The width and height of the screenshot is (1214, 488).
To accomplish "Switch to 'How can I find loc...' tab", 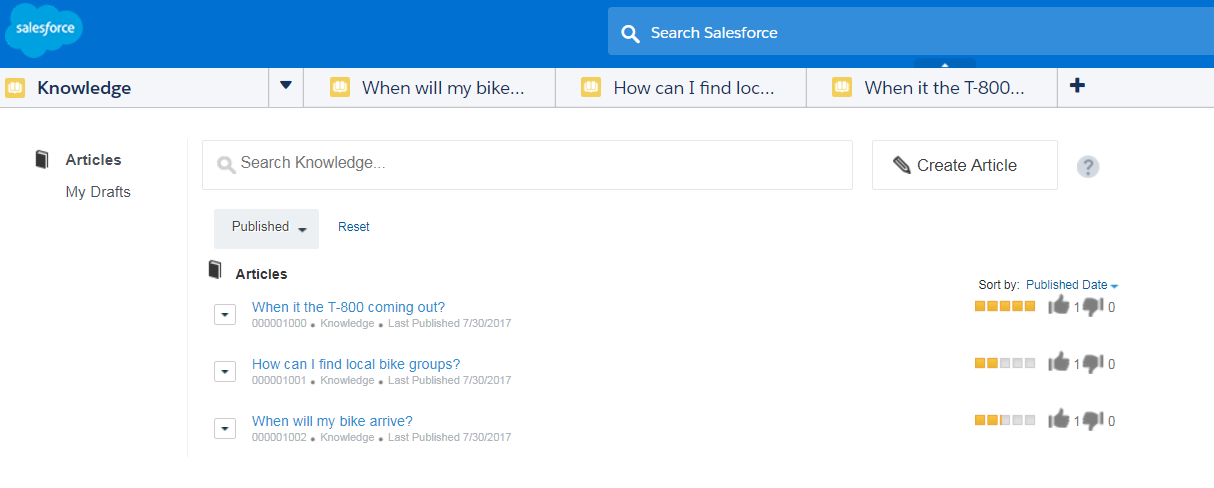I will click(680, 88).
